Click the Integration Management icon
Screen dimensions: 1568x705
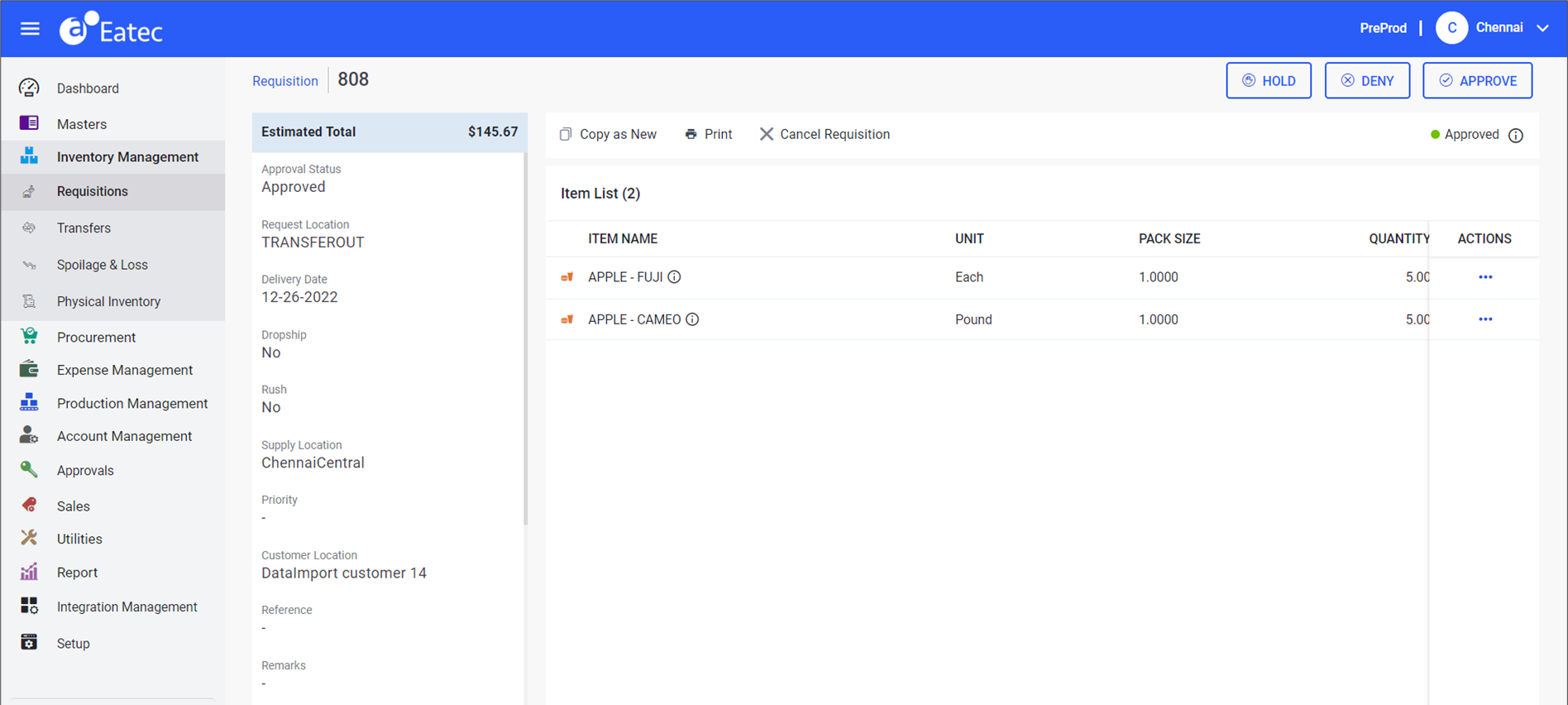29,606
